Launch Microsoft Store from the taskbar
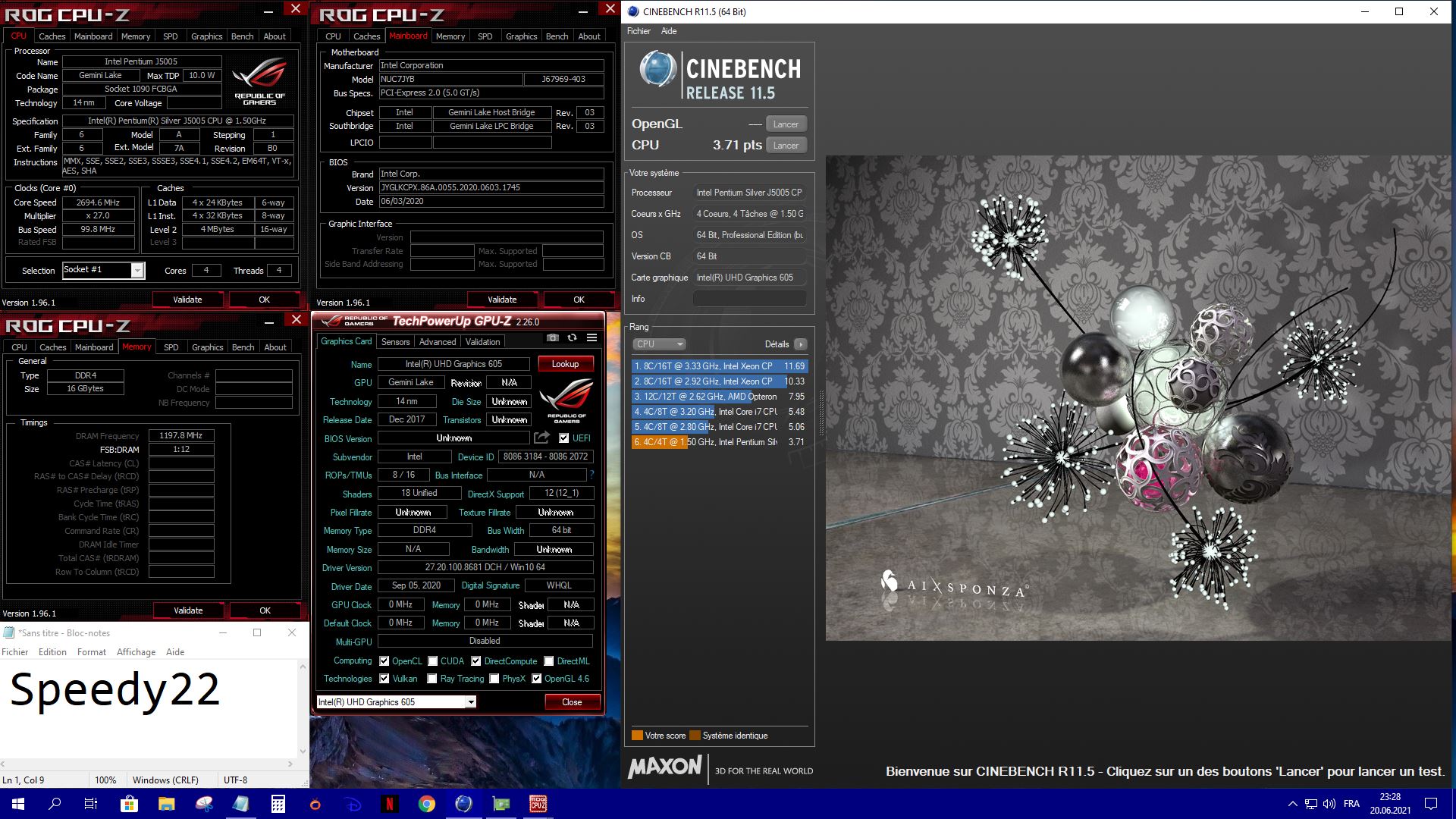Viewport: 1456px width, 819px height. (129, 804)
